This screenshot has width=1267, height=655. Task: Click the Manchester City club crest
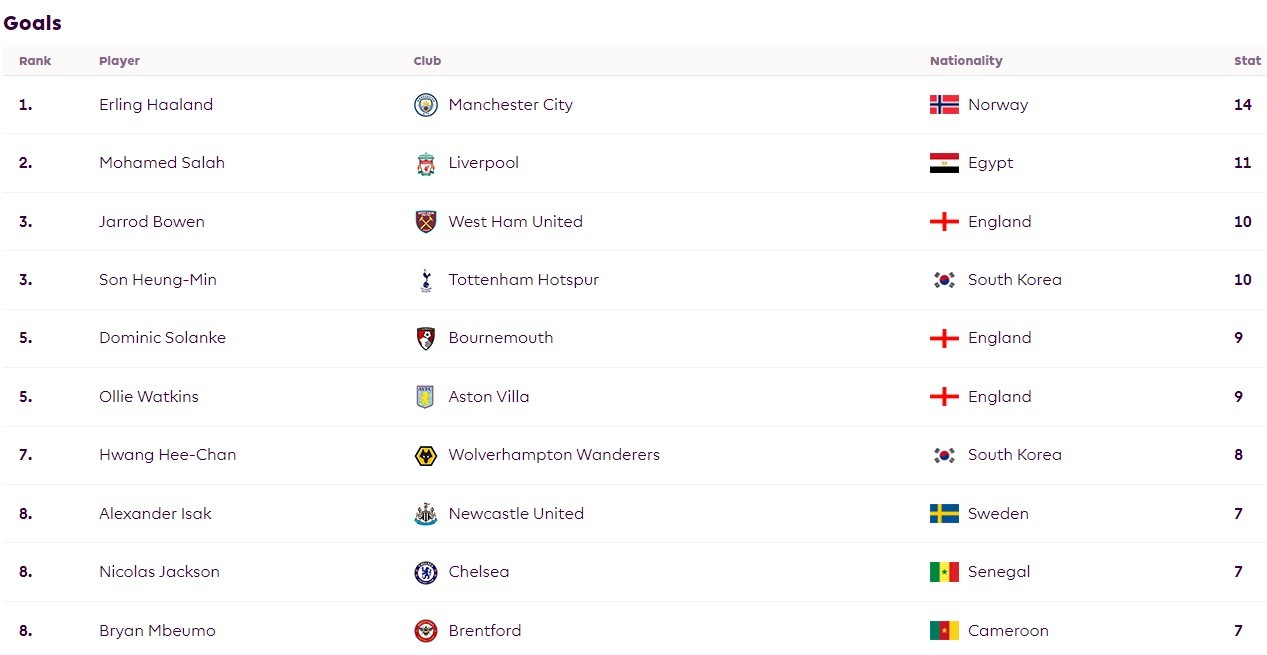tap(426, 105)
